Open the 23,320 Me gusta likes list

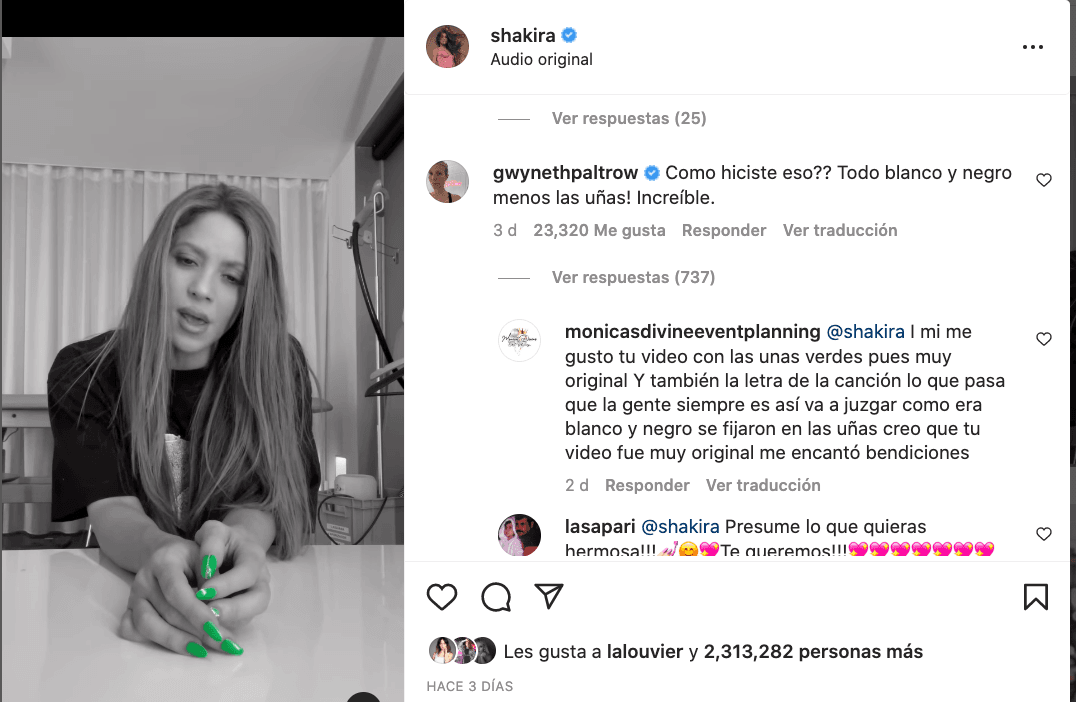coord(599,230)
